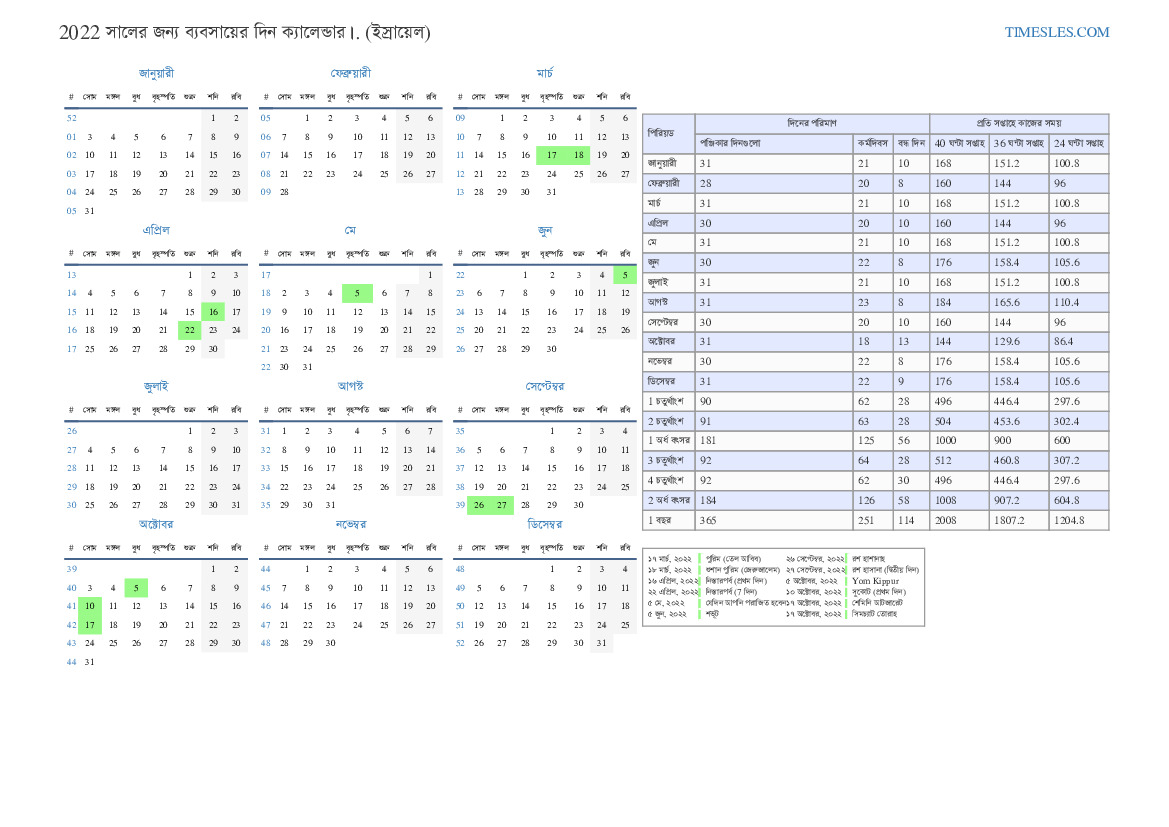The image size is (1169, 827).
Task: Click the '36 ঘন্টা সপ্তাহ' column header
Action: [1018, 143]
